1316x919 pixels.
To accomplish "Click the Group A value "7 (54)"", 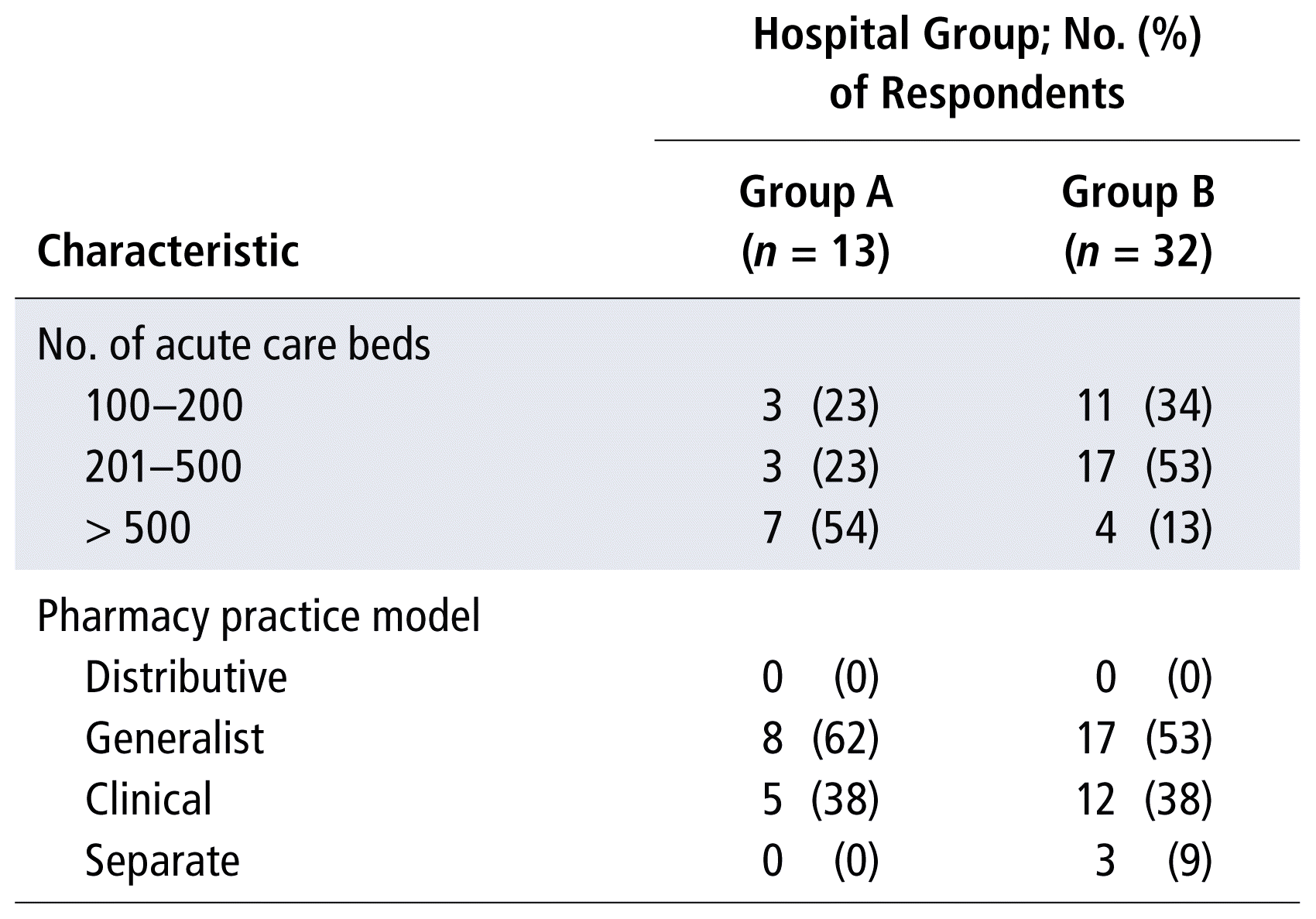I will pyautogui.click(x=821, y=528).
